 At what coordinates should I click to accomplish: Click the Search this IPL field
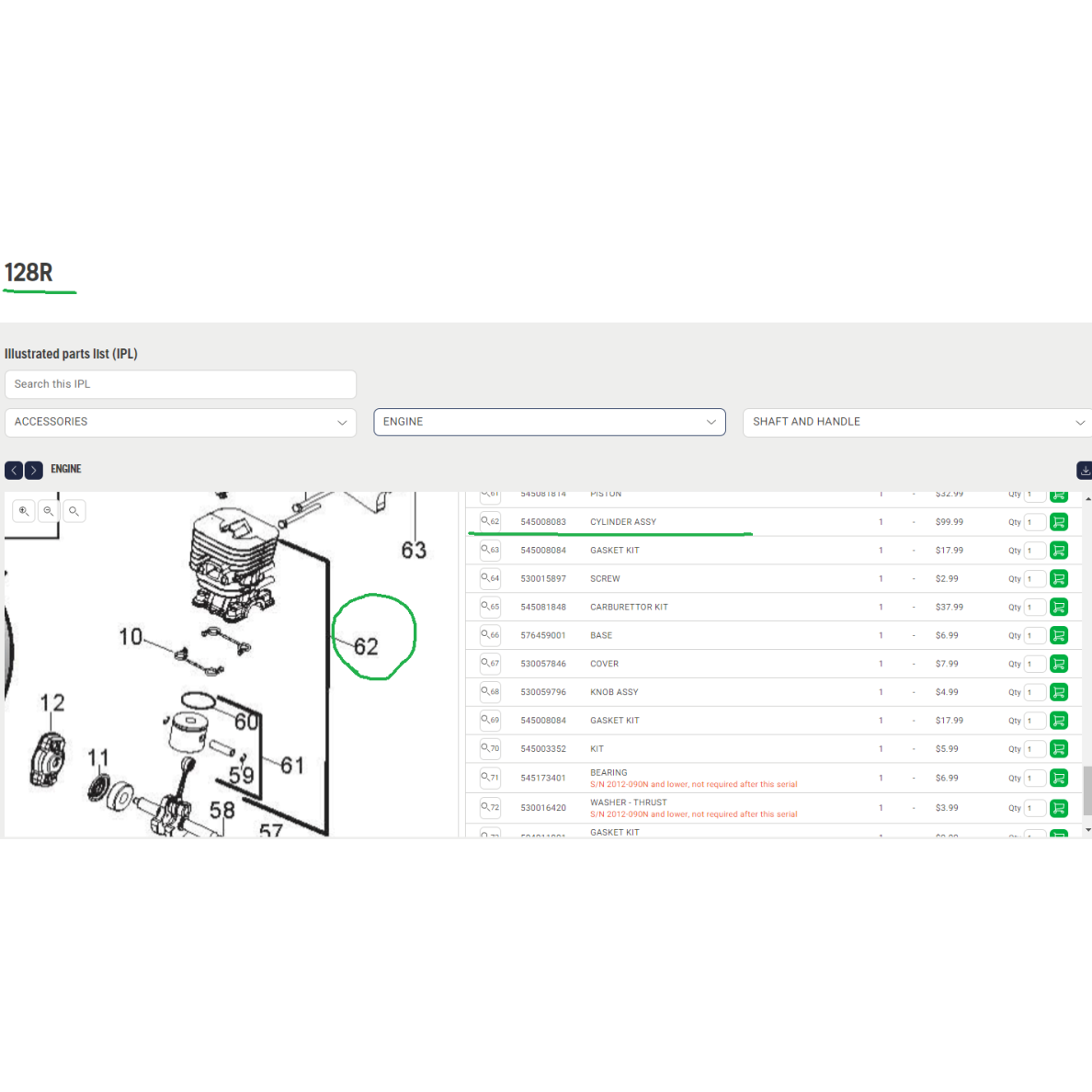point(180,384)
